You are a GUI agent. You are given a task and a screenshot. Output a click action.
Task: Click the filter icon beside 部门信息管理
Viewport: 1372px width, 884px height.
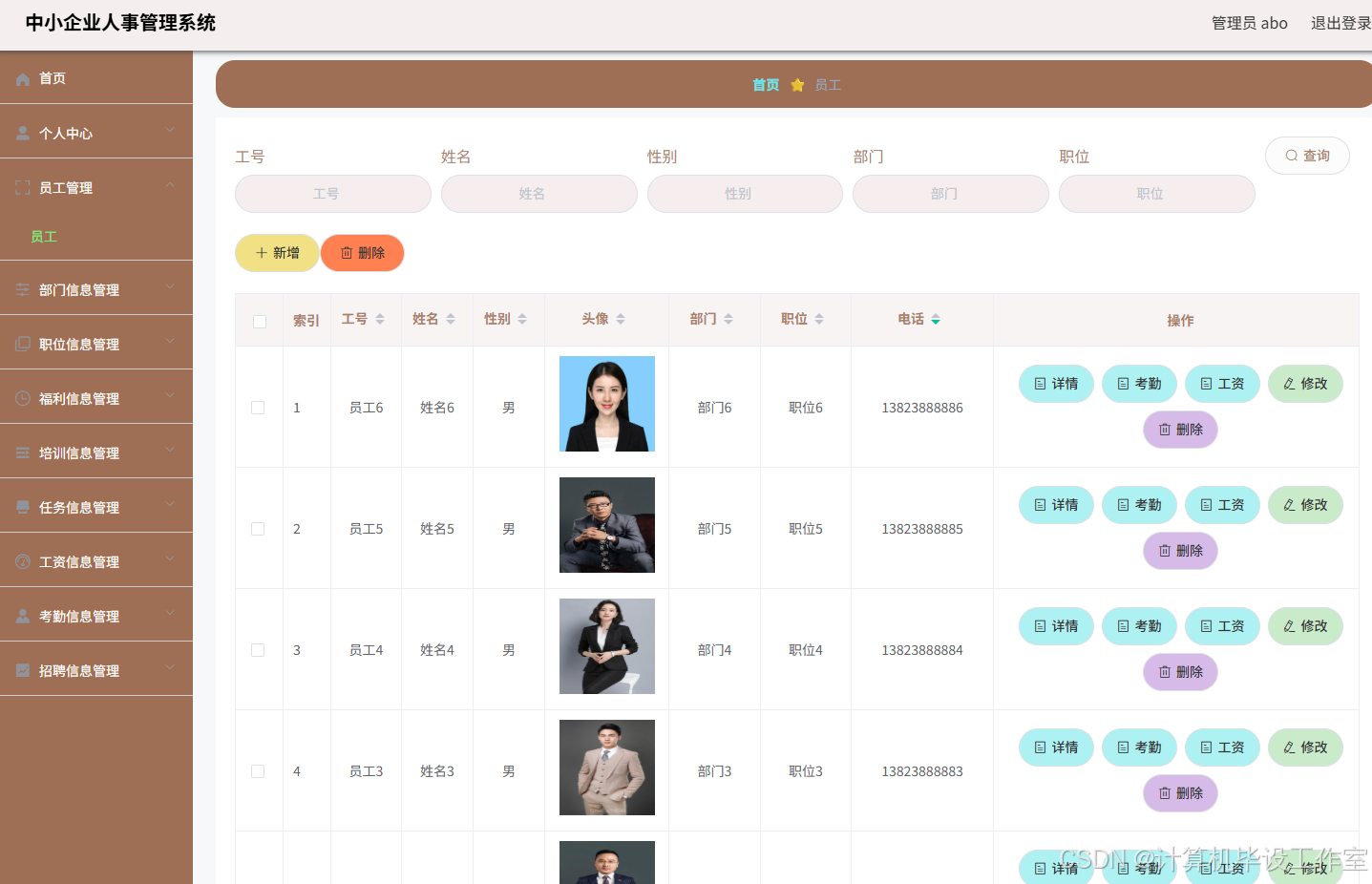point(23,290)
